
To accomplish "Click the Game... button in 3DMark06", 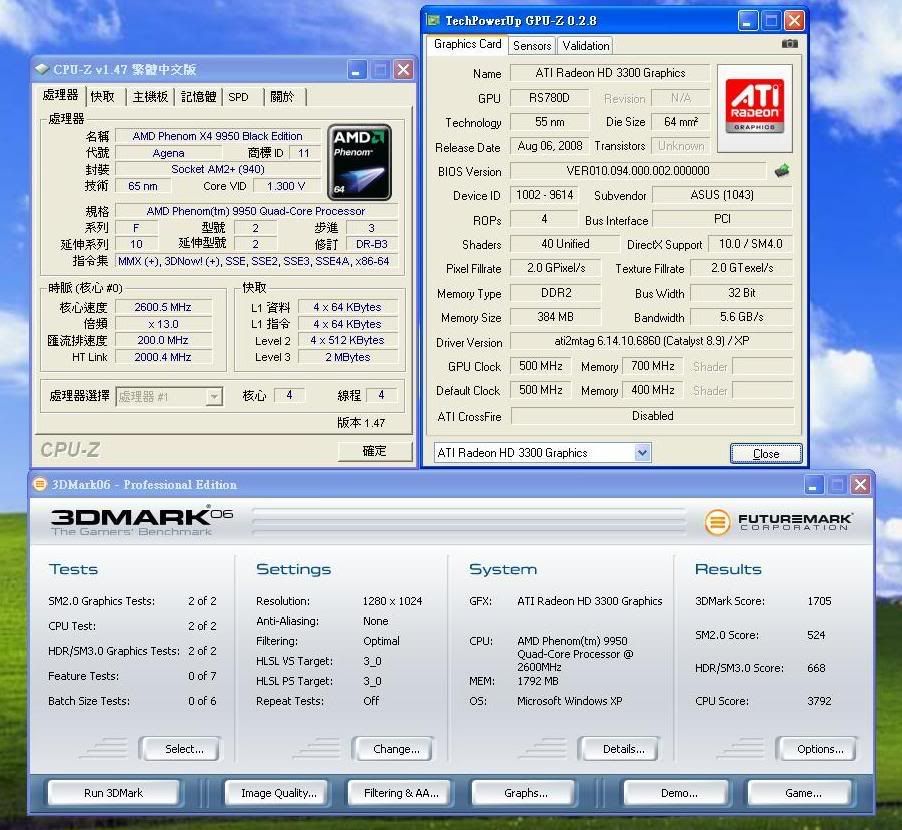I will pyautogui.click(x=800, y=793).
